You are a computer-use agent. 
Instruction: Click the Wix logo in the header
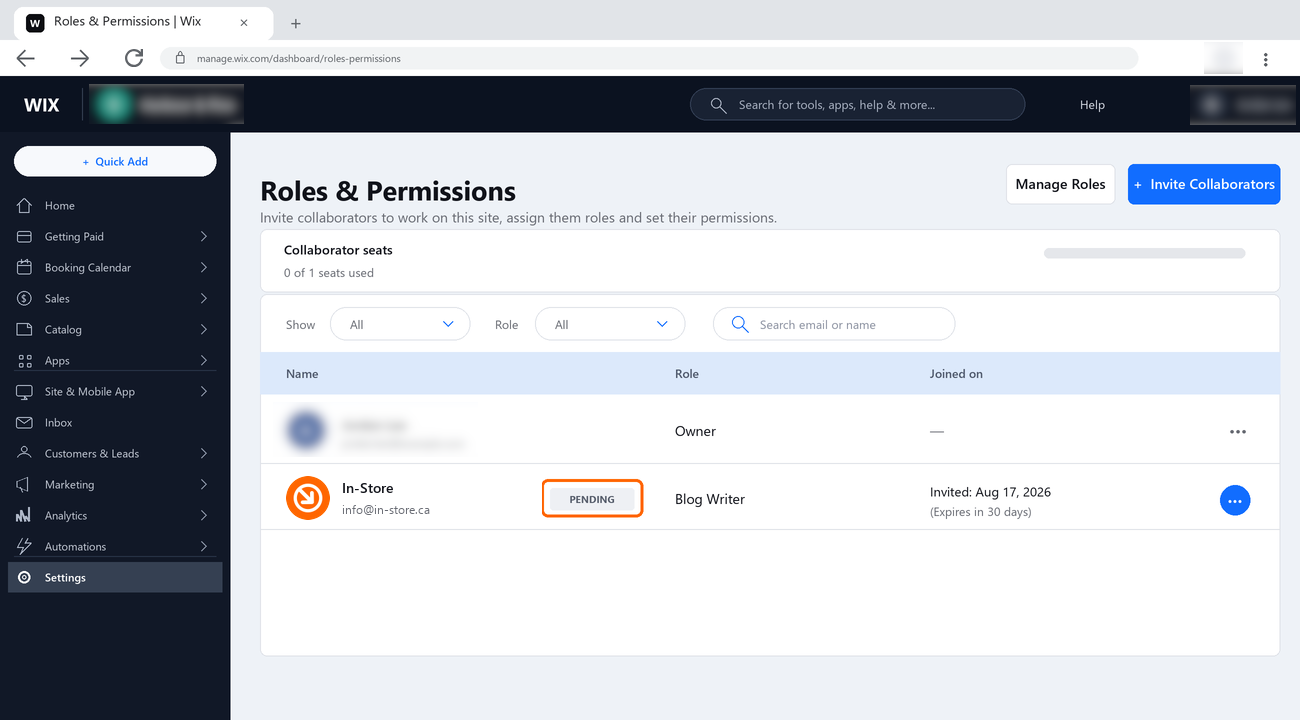(41, 105)
